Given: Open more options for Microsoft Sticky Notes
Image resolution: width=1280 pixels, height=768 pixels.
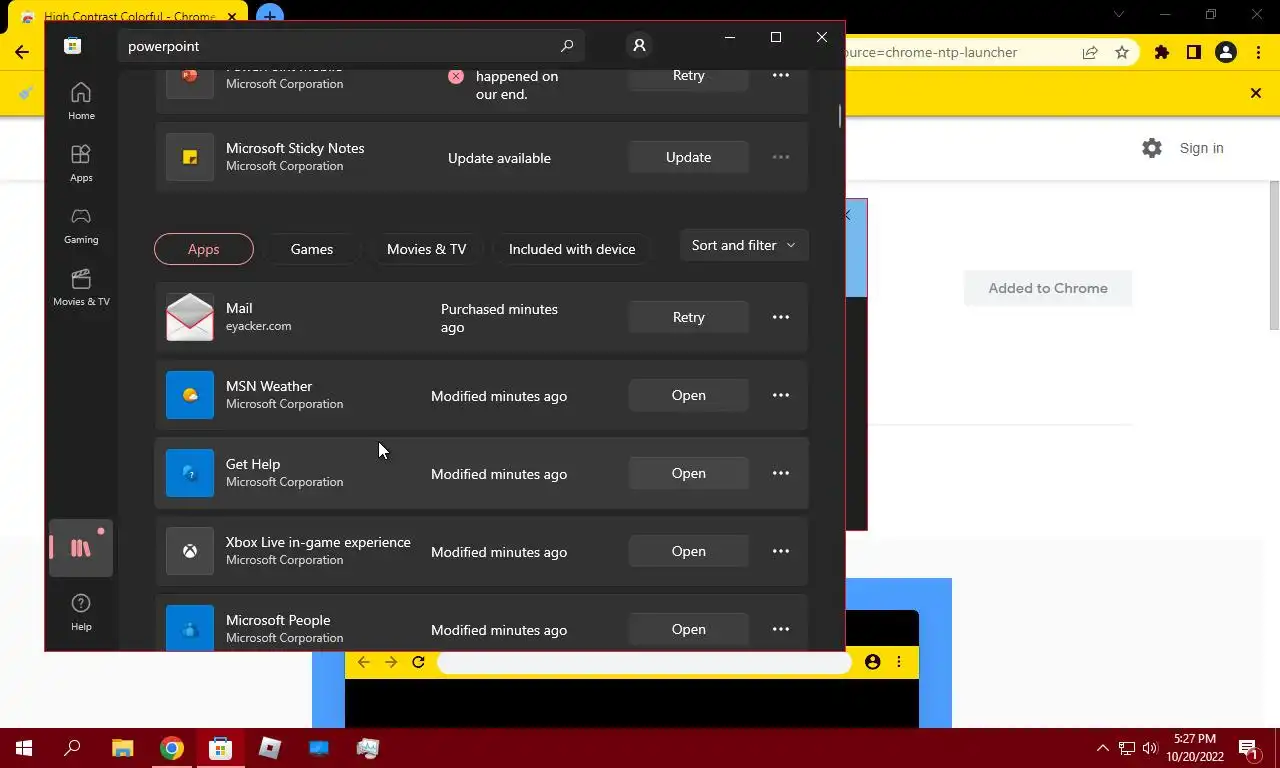Looking at the screenshot, I should point(781,157).
